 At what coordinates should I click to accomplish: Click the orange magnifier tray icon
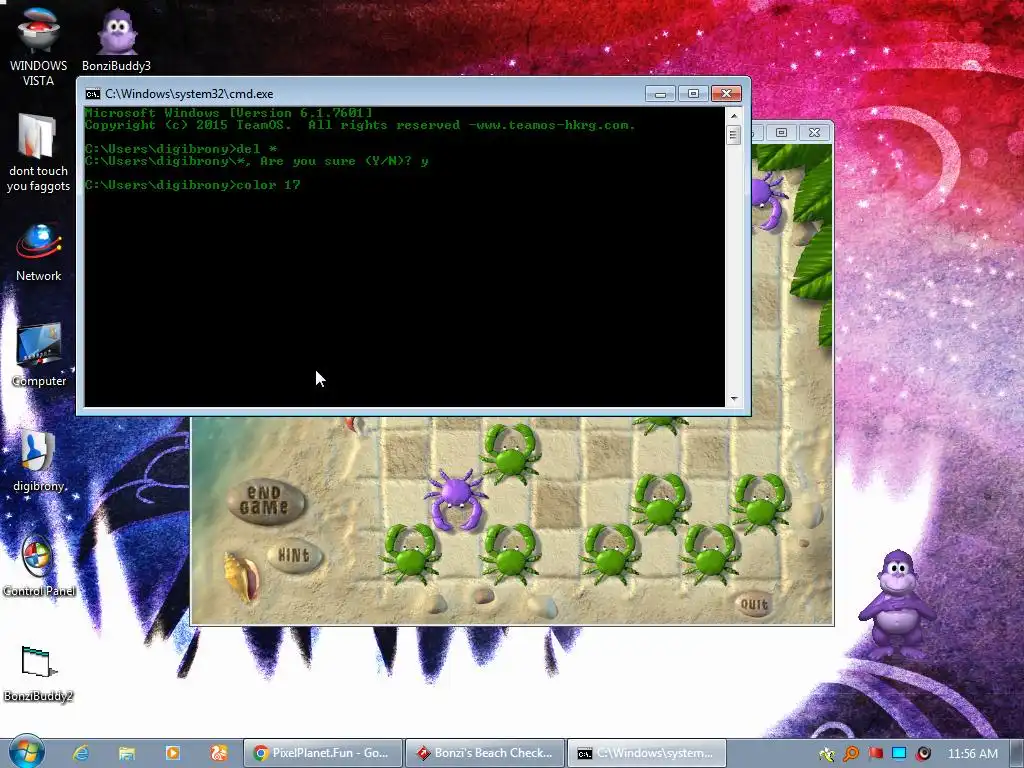[x=851, y=754]
